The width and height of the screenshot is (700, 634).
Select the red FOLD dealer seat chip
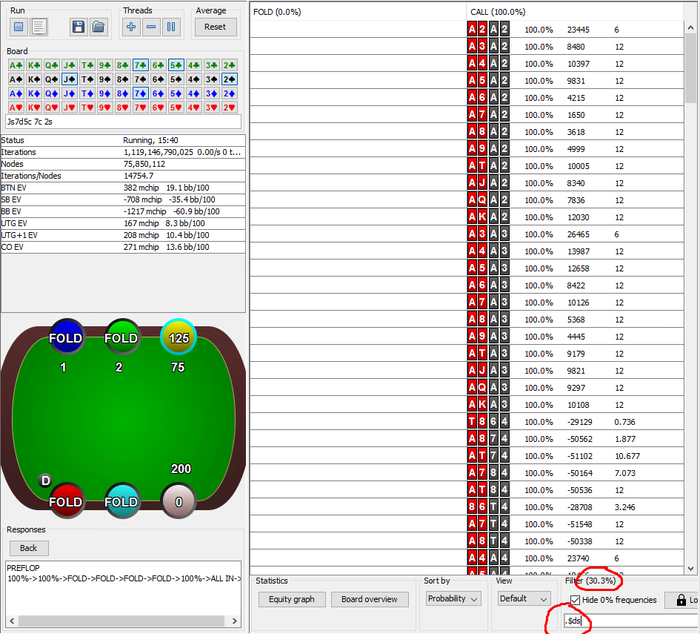pos(66,501)
